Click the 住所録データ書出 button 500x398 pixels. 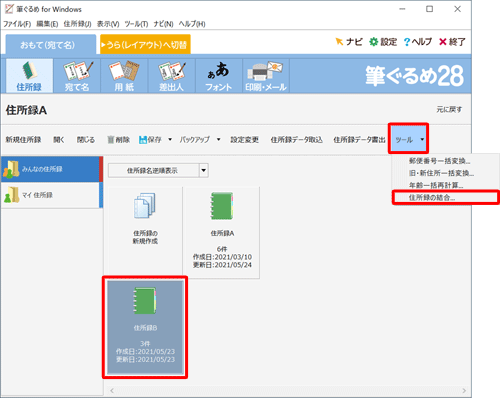359,140
